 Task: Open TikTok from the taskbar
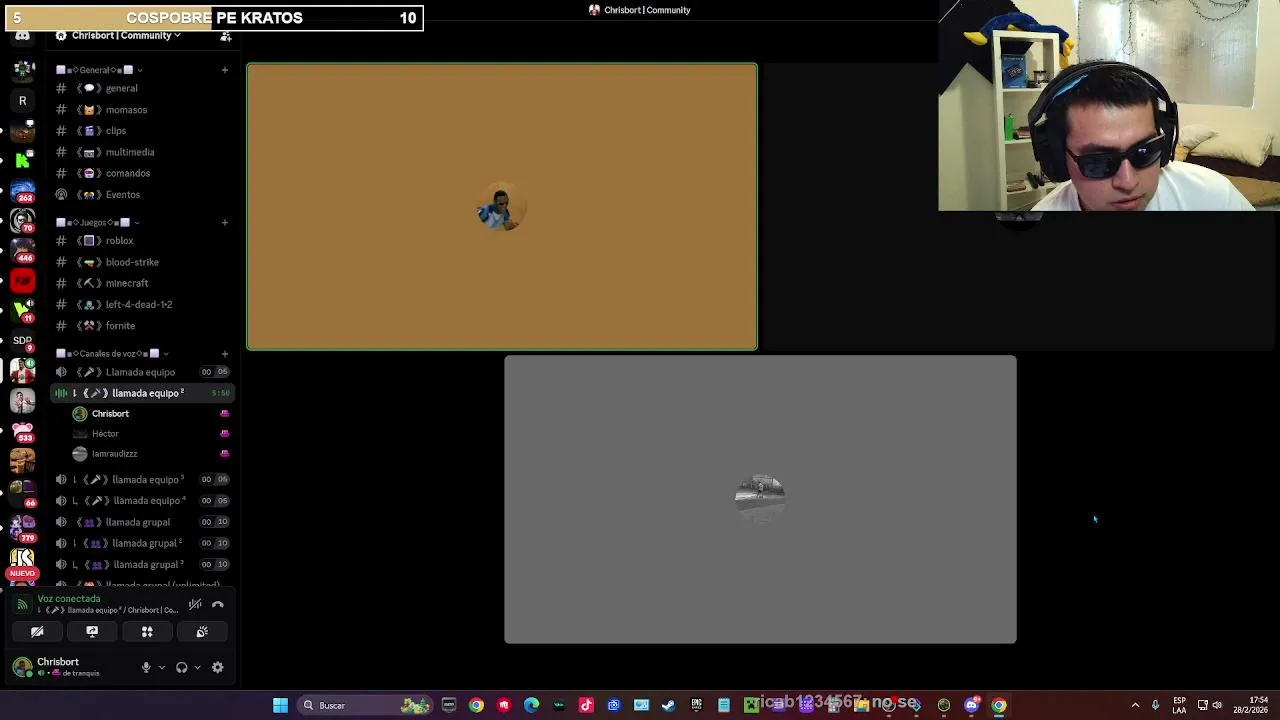point(586,705)
